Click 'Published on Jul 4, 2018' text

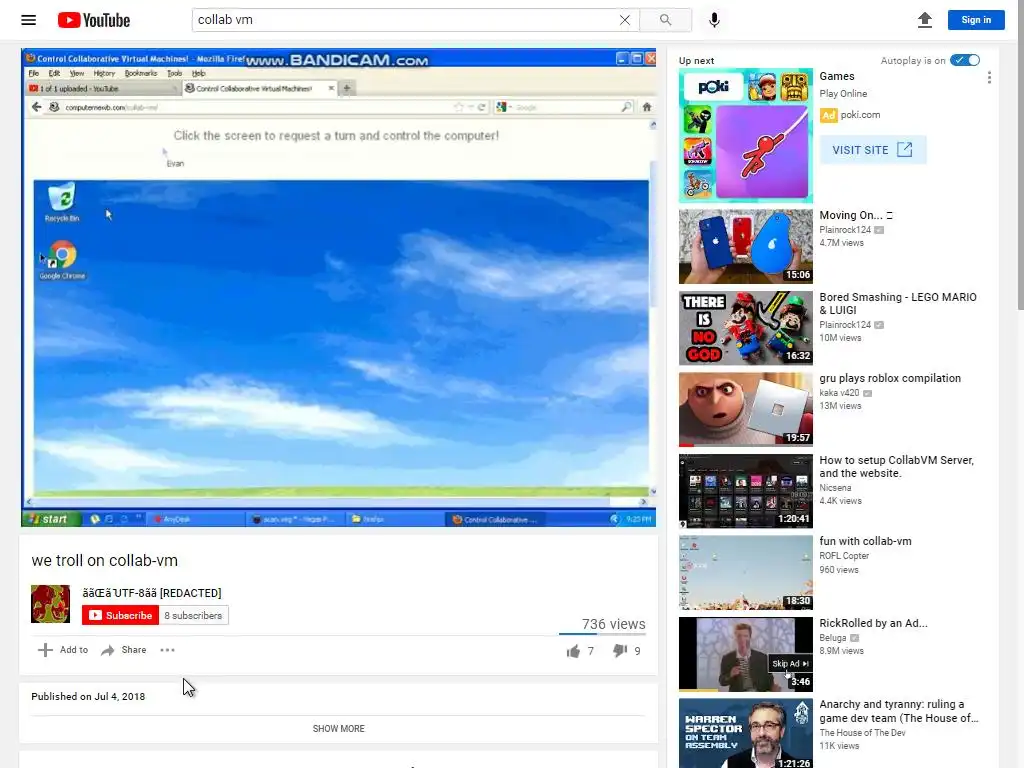[x=88, y=696]
